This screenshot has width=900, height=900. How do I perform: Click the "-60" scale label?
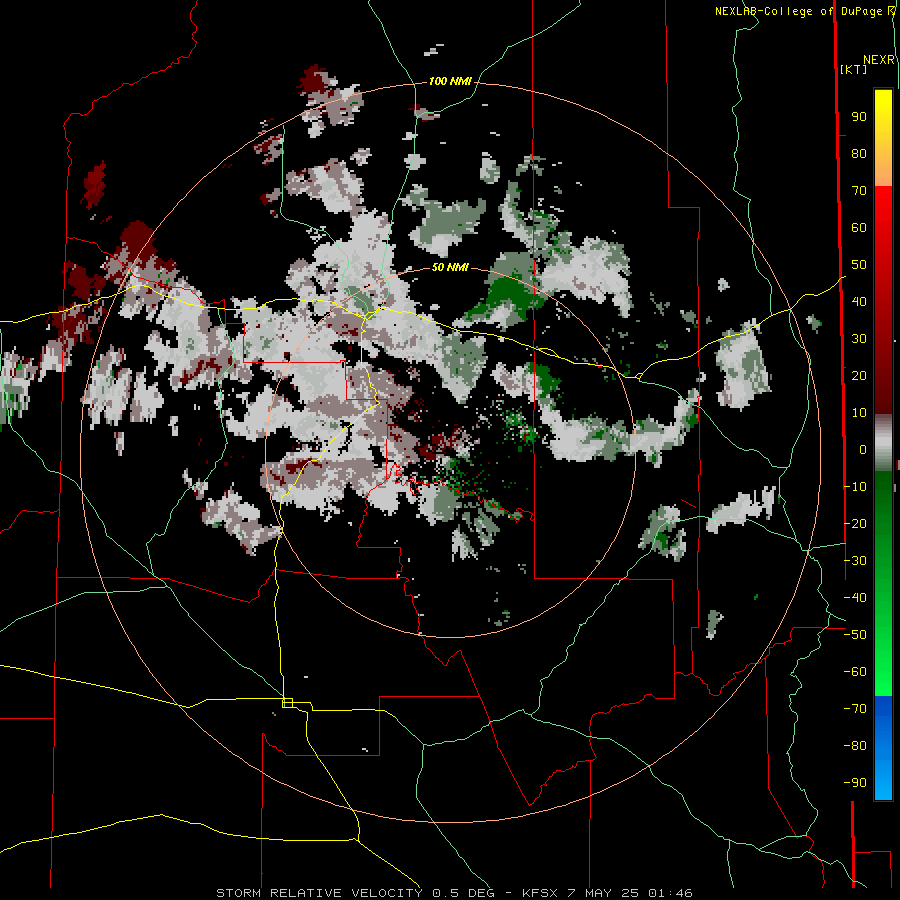click(855, 672)
